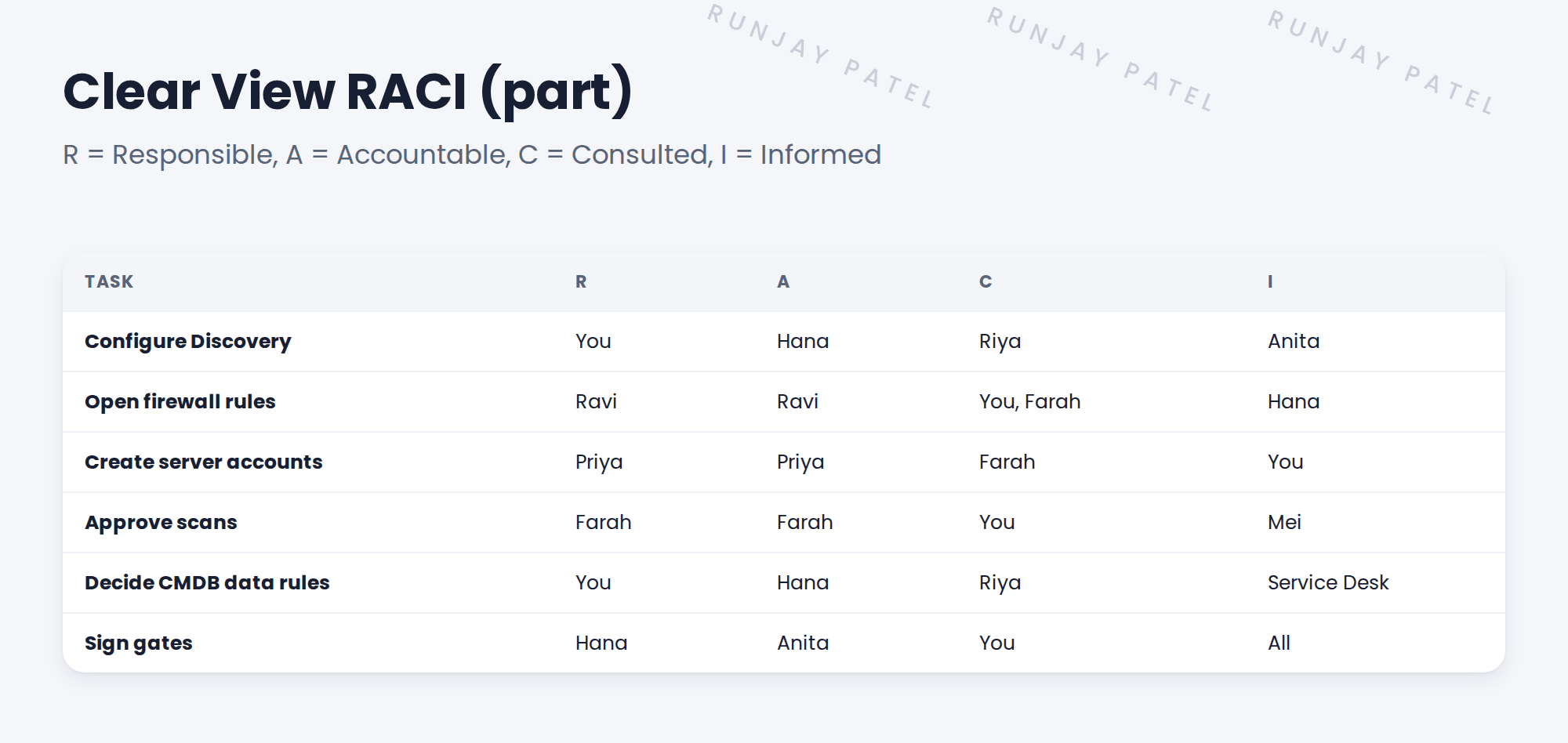Screen dimensions: 1568x743
Task: Click 'Priya' in R column of server accounts
Action: pyautogui.click(x=599, y=462)
